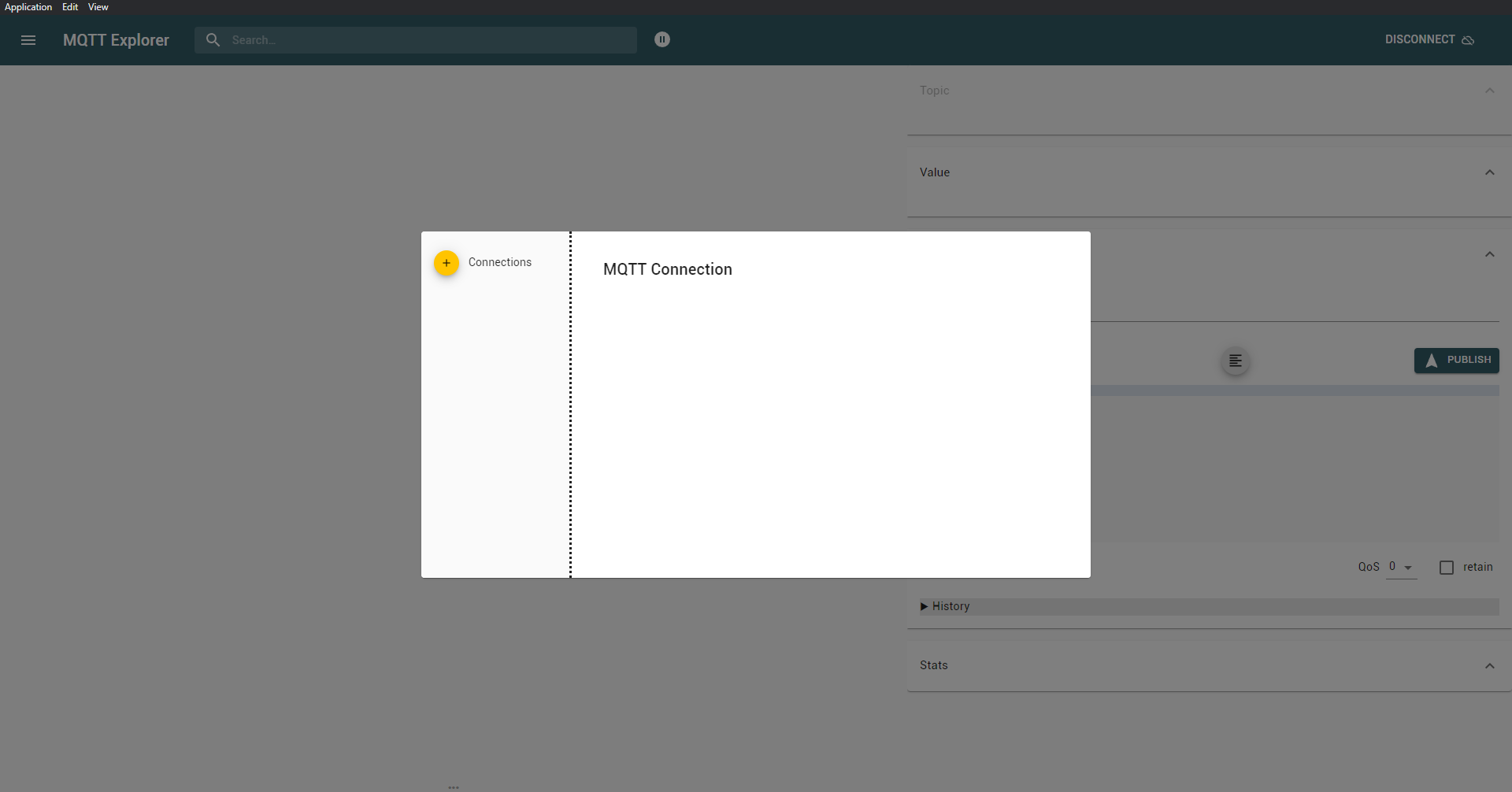Collapse the Stats panel

pyautogui.click(x=1489, y=665)
